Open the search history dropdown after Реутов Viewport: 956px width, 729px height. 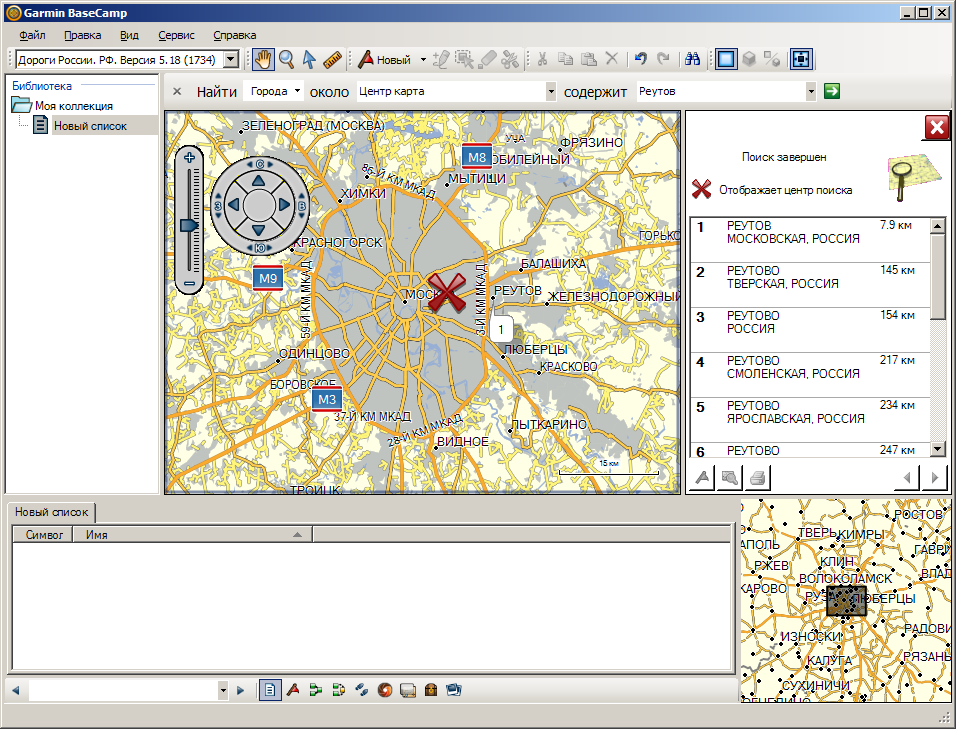pyautogui.click(x=811, y=92)
